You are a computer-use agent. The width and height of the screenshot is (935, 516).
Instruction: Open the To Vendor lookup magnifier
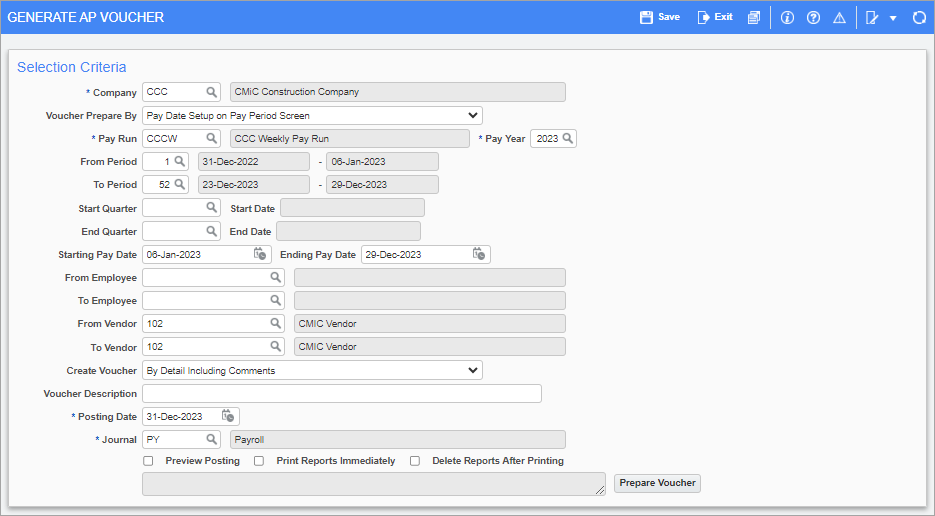[x=275, y=347]
